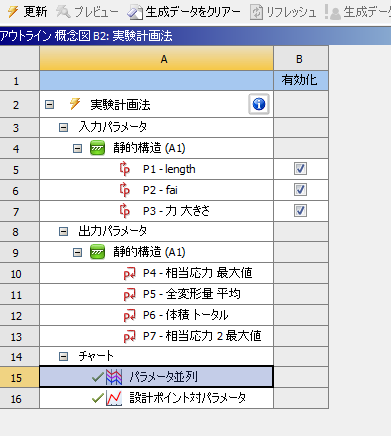Click the P4 相当応力 最大値 output parameter icon
The width and height of the screenshot is (391, 436).
[x=129, y=274]
